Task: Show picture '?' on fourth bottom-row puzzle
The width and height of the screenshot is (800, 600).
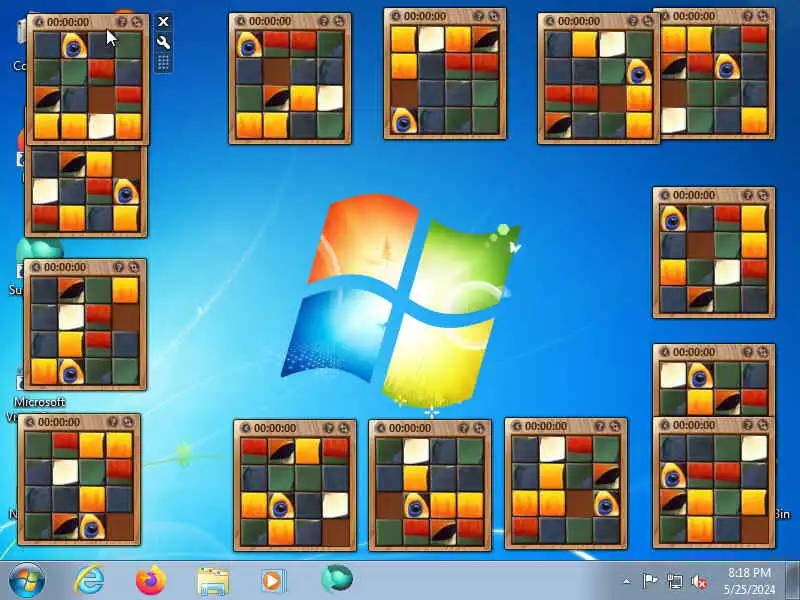Action: pyautogui.click(x=600, y=426)
